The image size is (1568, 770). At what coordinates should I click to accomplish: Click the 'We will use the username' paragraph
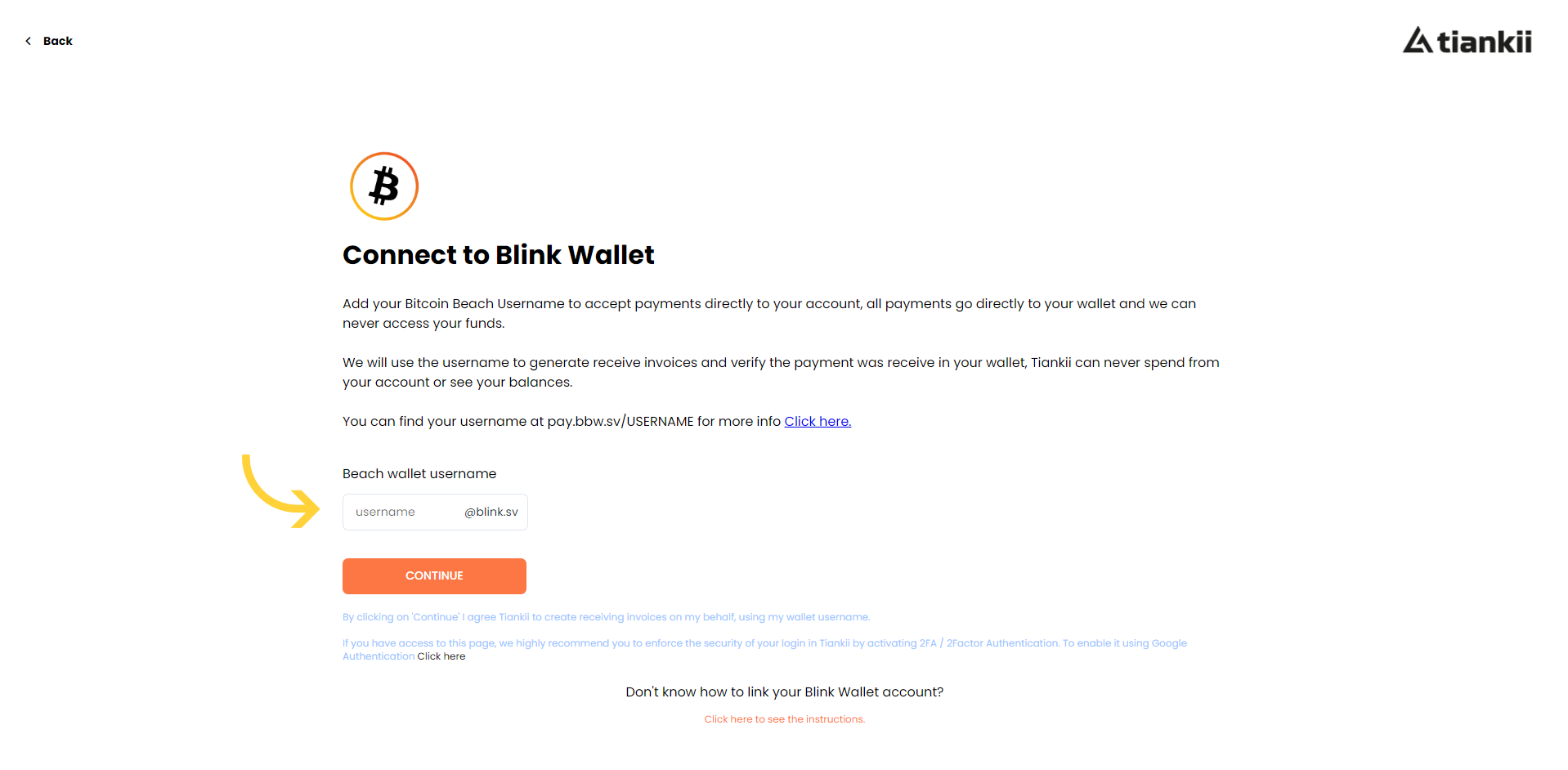point(781,372)
